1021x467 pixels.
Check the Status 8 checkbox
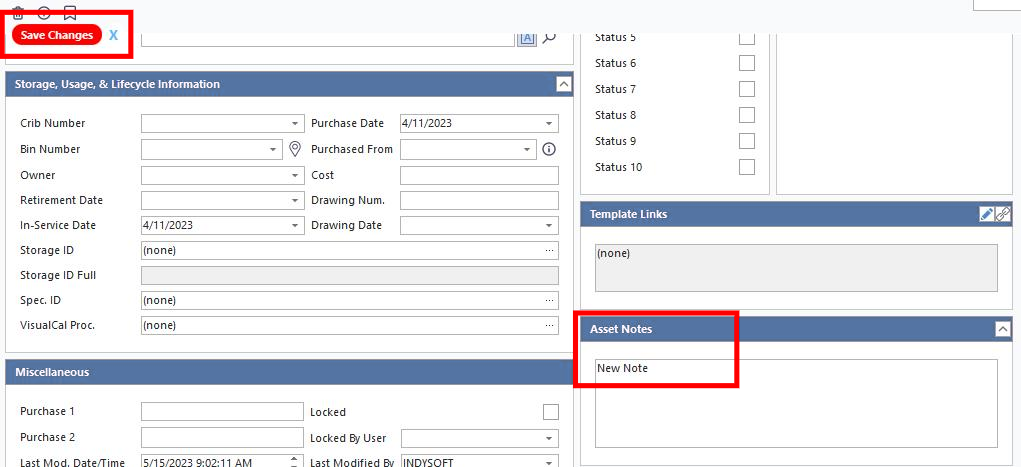tap(747, 115)
